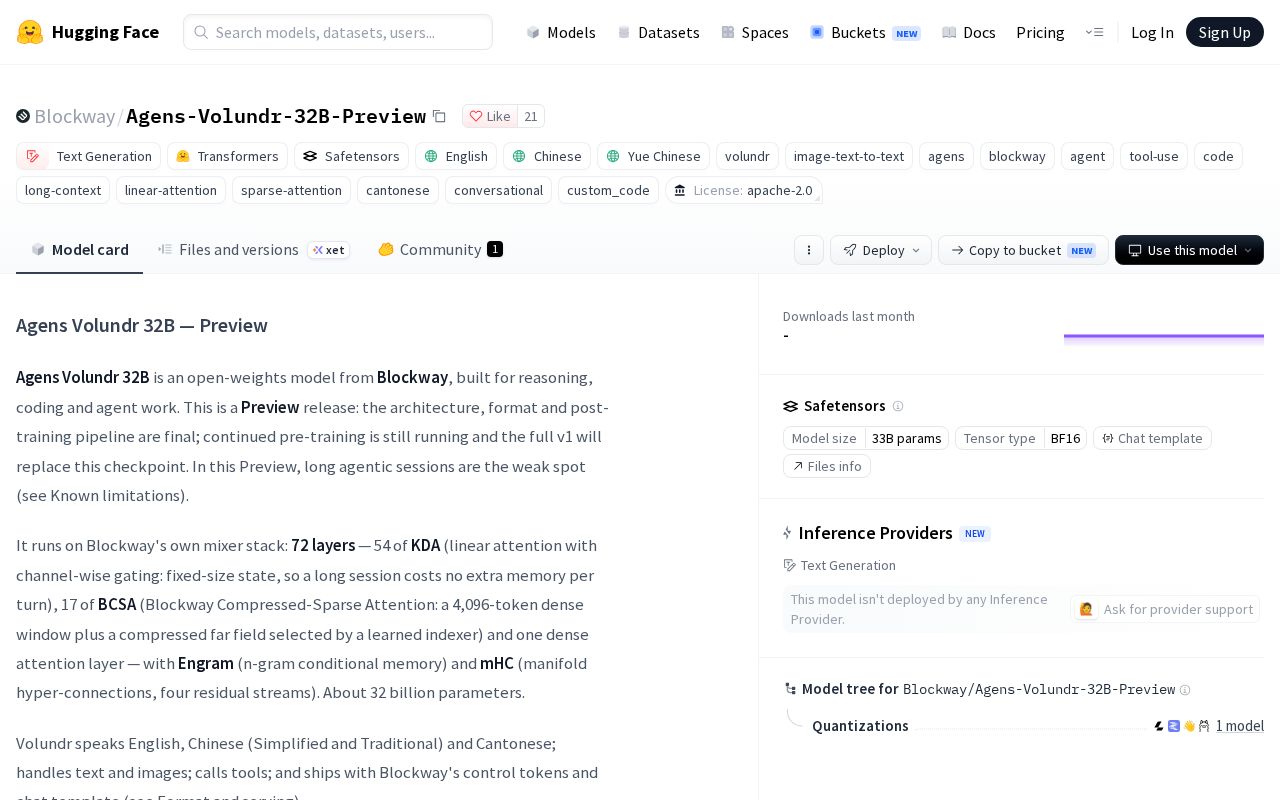Open the Community tab
The width and height of the screenshot is (1280, 800).
click(x=440, y=250)
